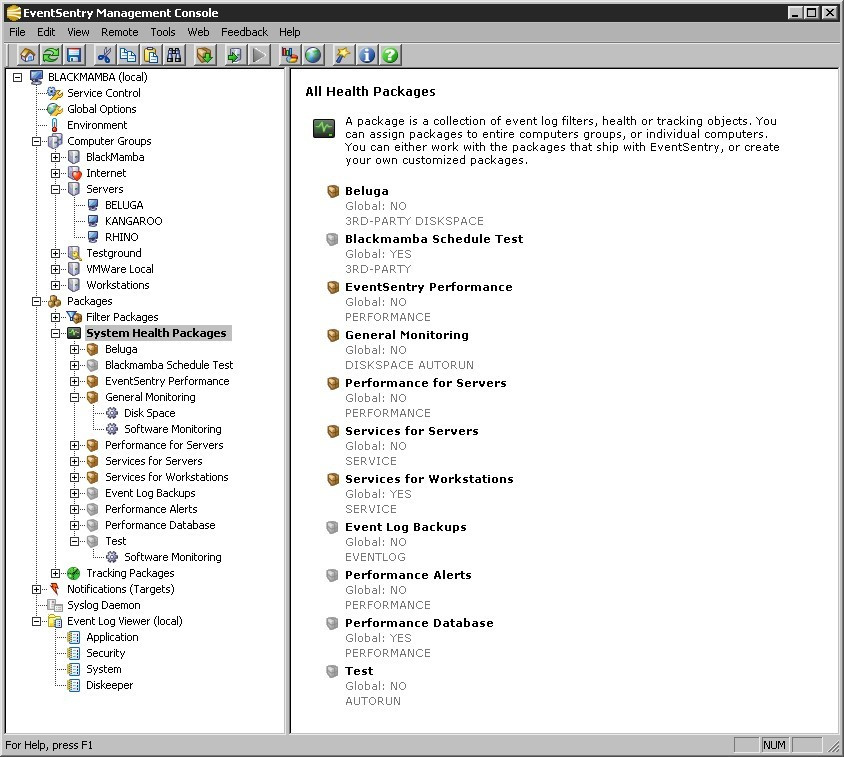Image resolution: width=844 pixels, height=757 pixels.
Task: Collapse the General Monitoring package node
Action: (x=74, y=397)
